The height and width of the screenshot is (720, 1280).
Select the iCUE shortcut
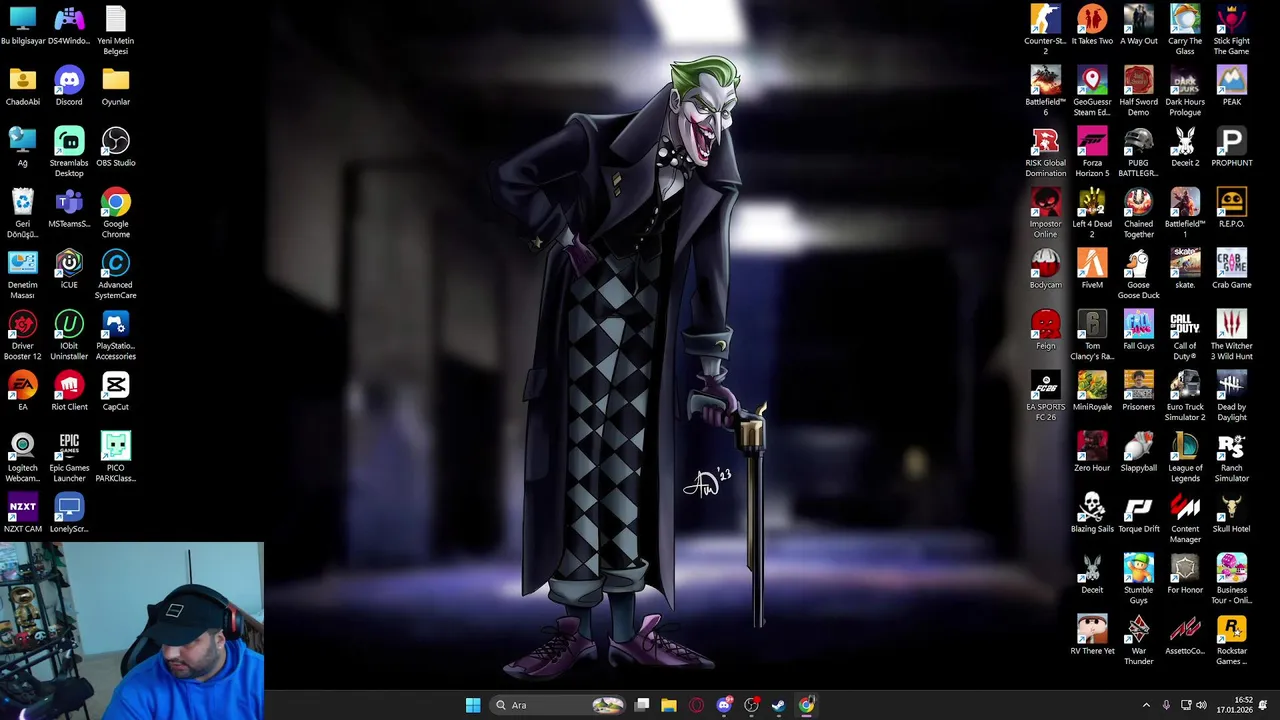69,270
